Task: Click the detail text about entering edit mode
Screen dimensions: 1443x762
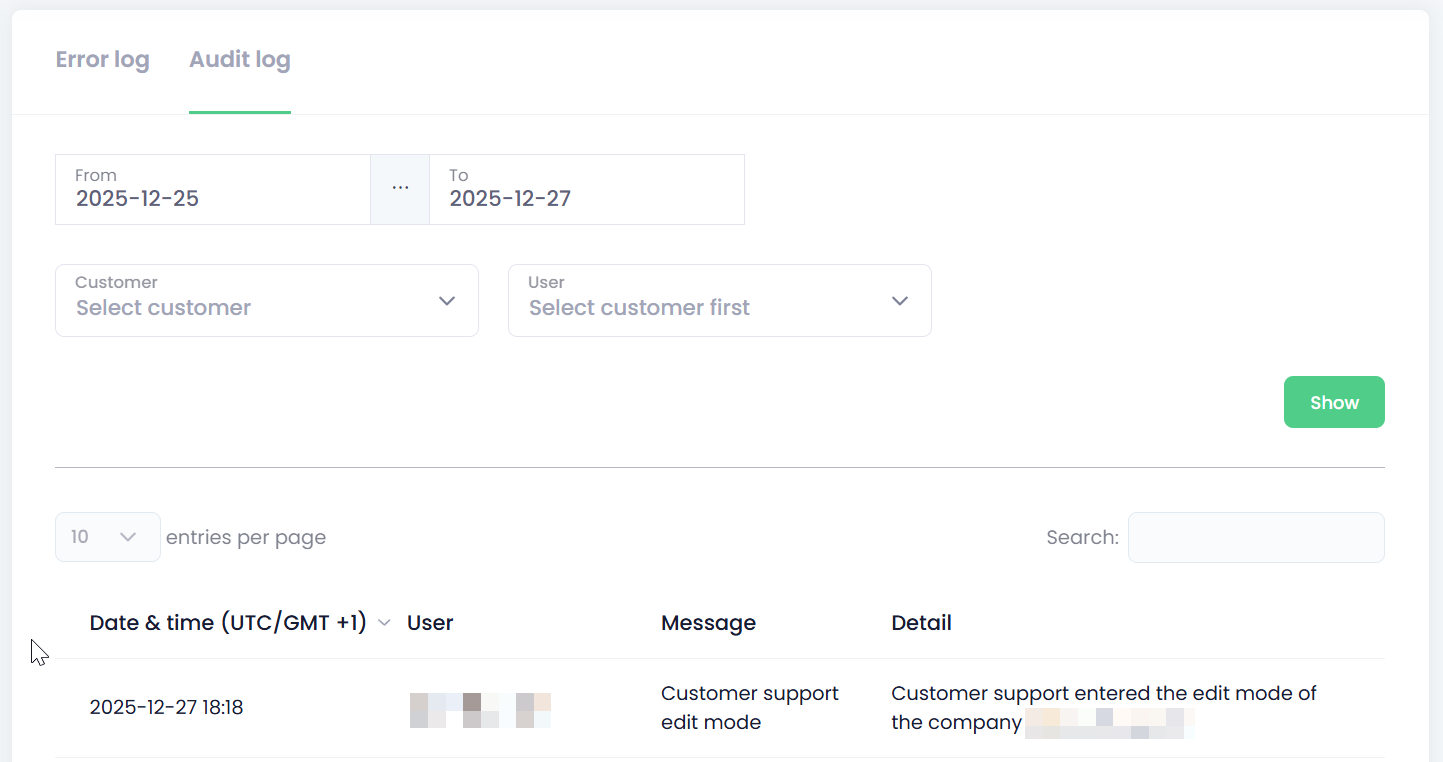Action: (1103, 694)
